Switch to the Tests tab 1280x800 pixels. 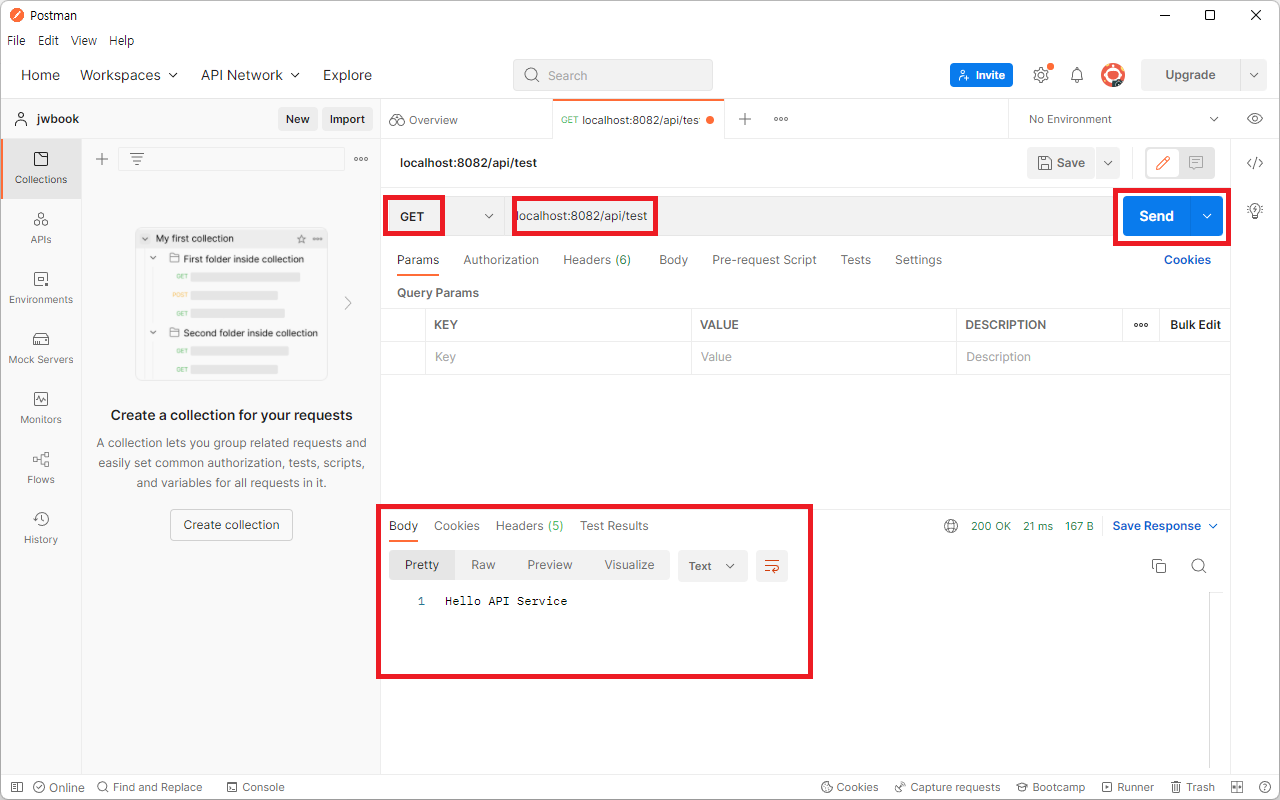point(856,260)
